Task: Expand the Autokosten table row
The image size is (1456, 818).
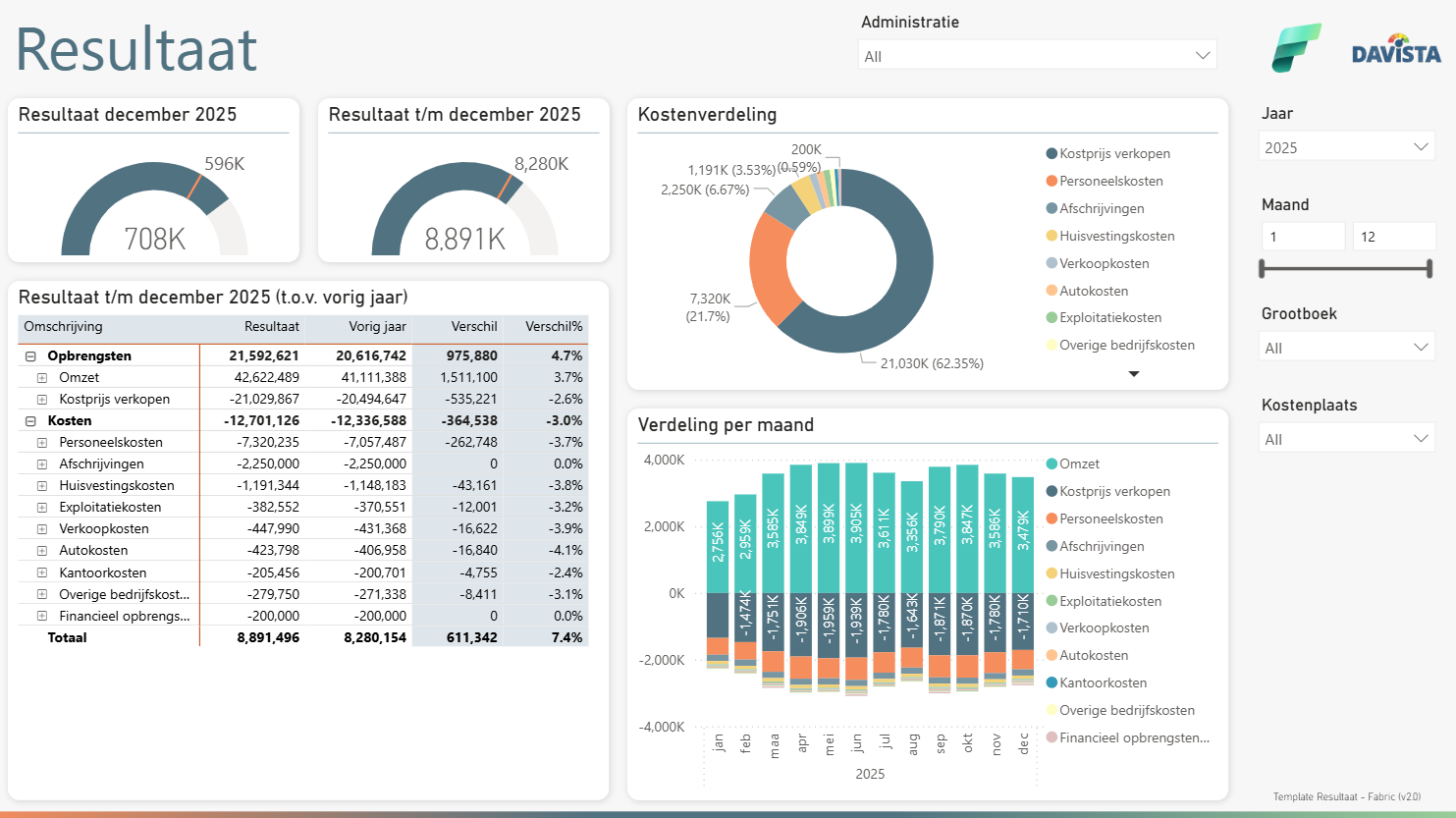Action: tap(42, 551)
